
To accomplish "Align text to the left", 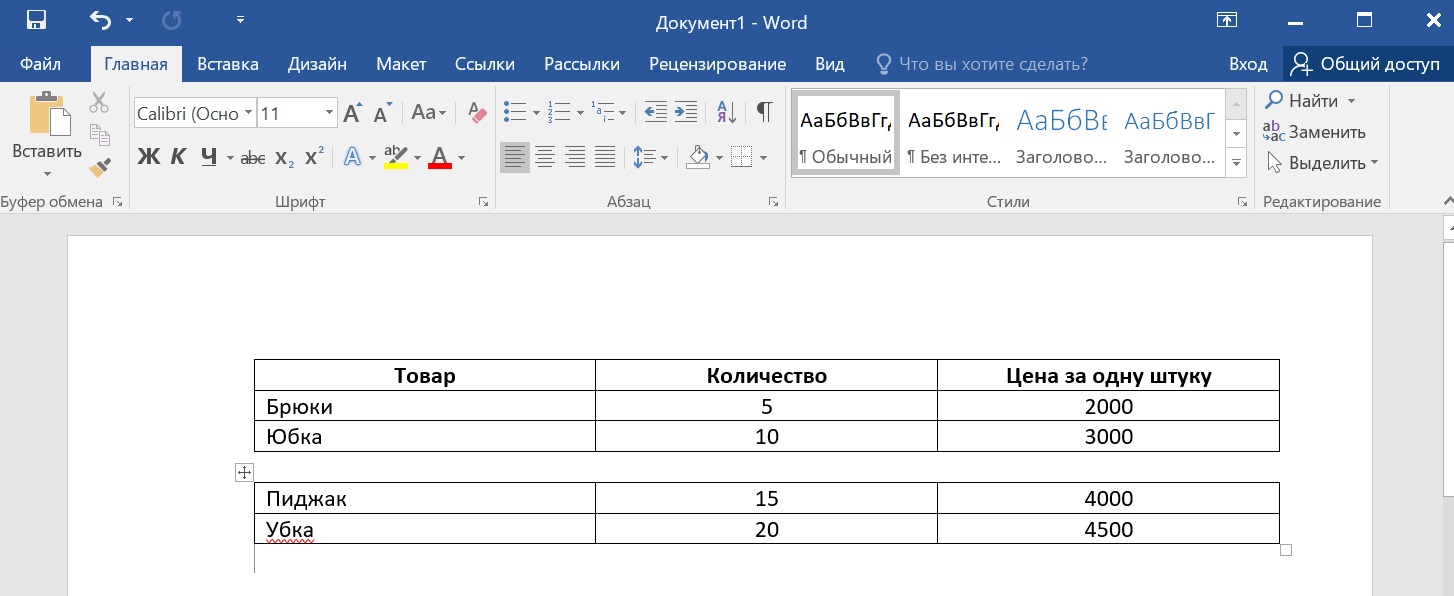I will point(514,157).
